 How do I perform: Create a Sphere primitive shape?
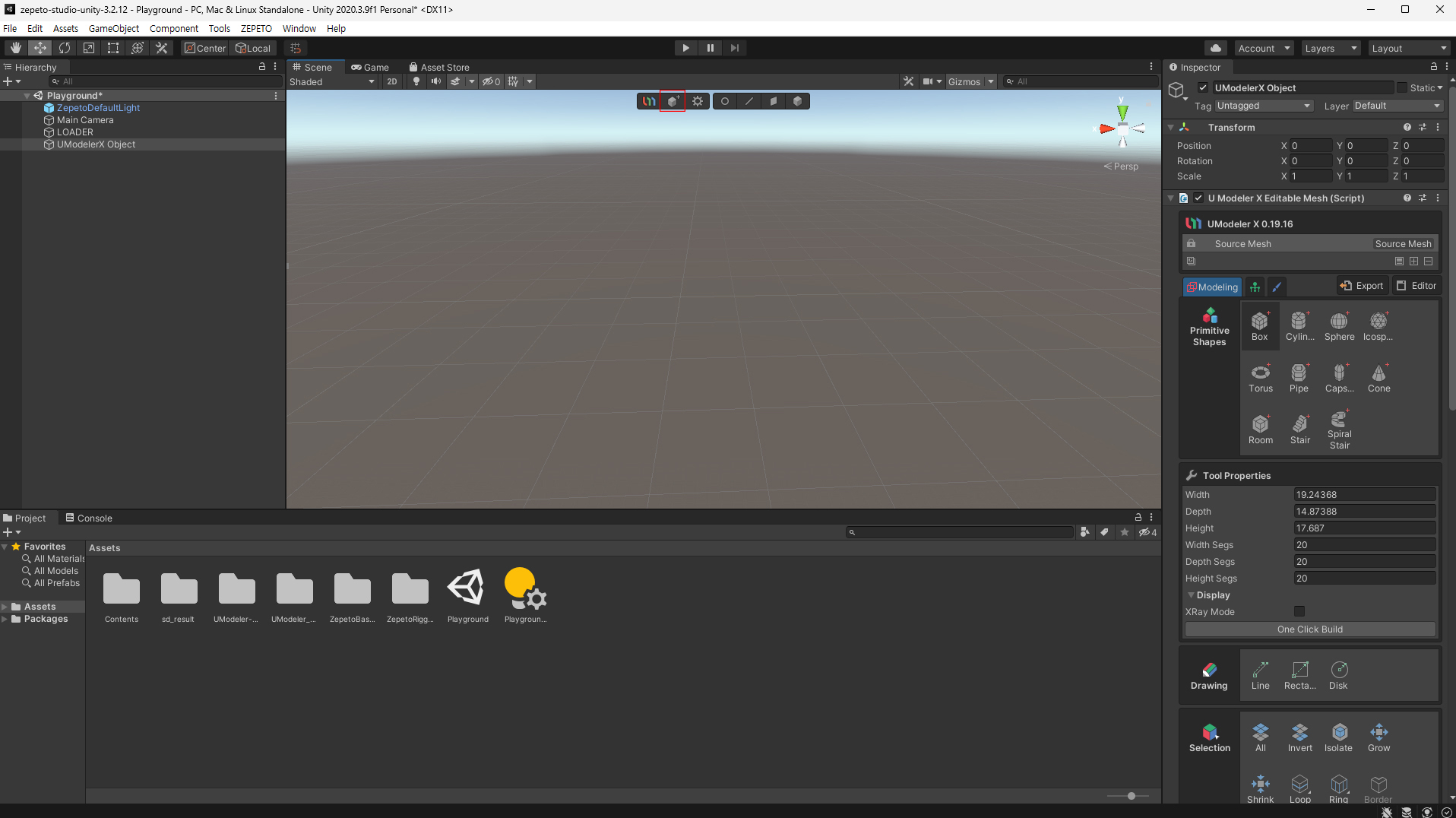pyautogui.click(x=1339, y=326)
